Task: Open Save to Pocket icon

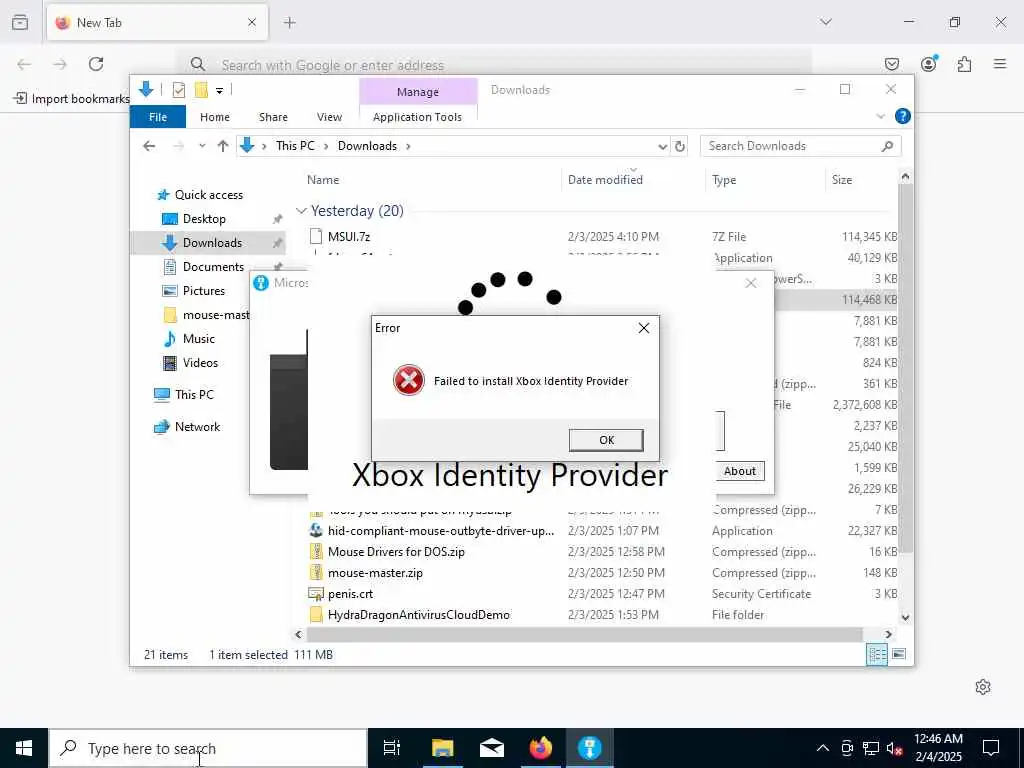Action: point(892,64)
